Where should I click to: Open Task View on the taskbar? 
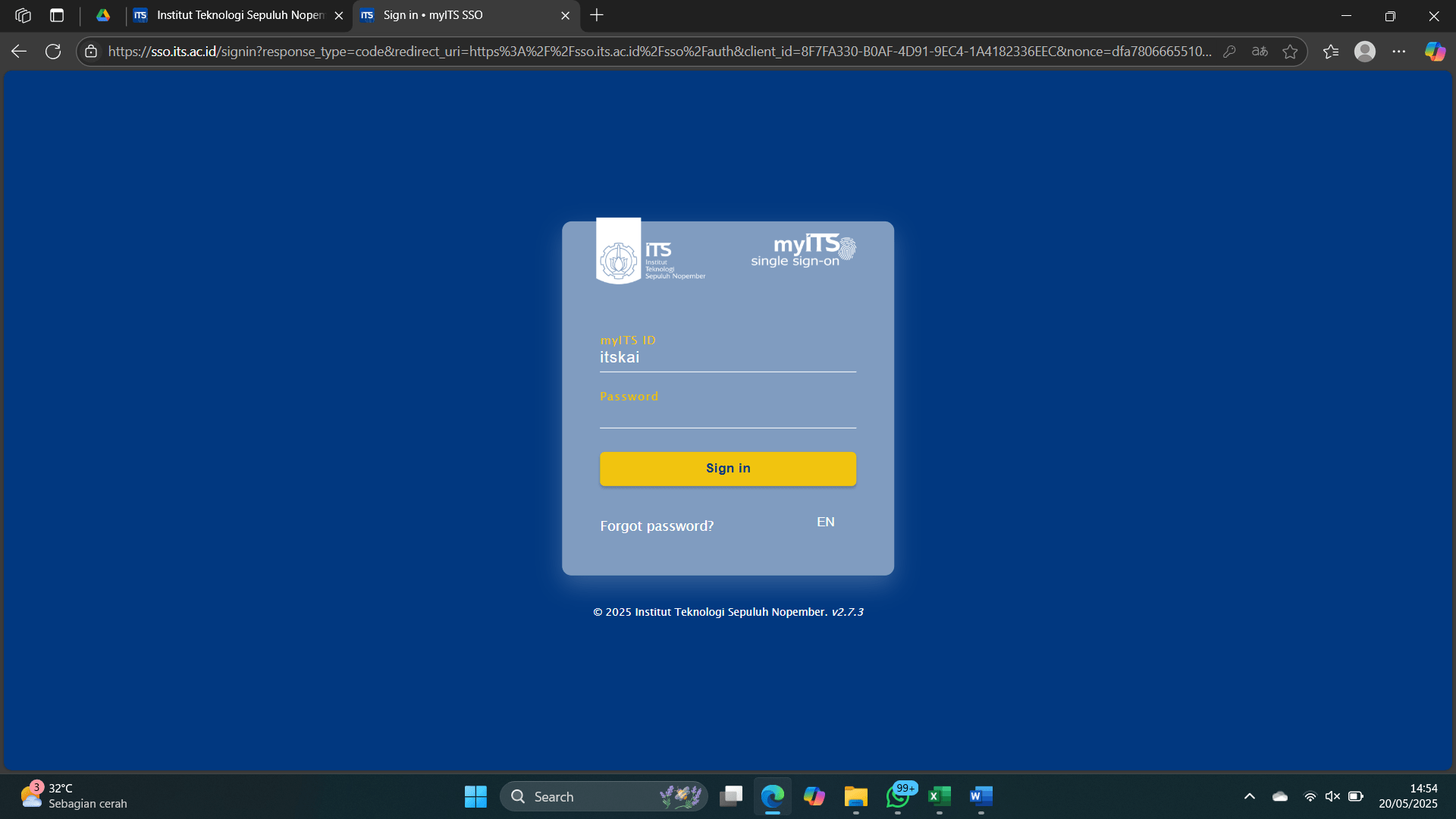tap(731, 796)
